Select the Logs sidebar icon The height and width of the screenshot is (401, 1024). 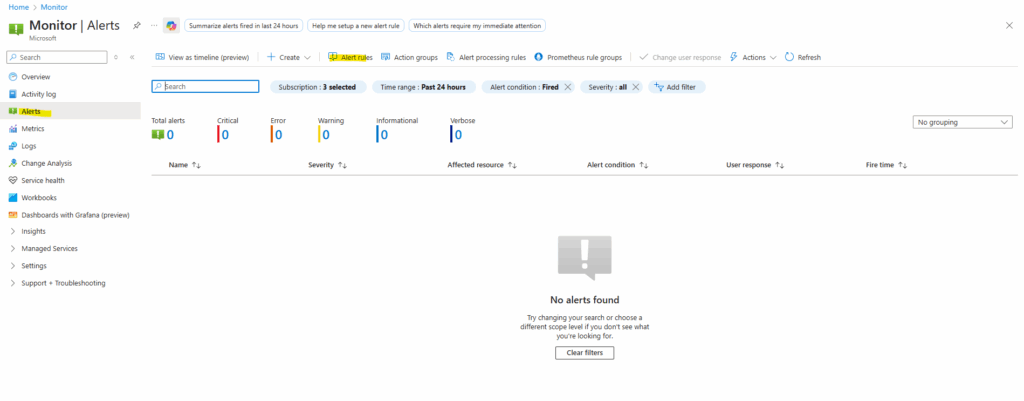tap(13, 146)
